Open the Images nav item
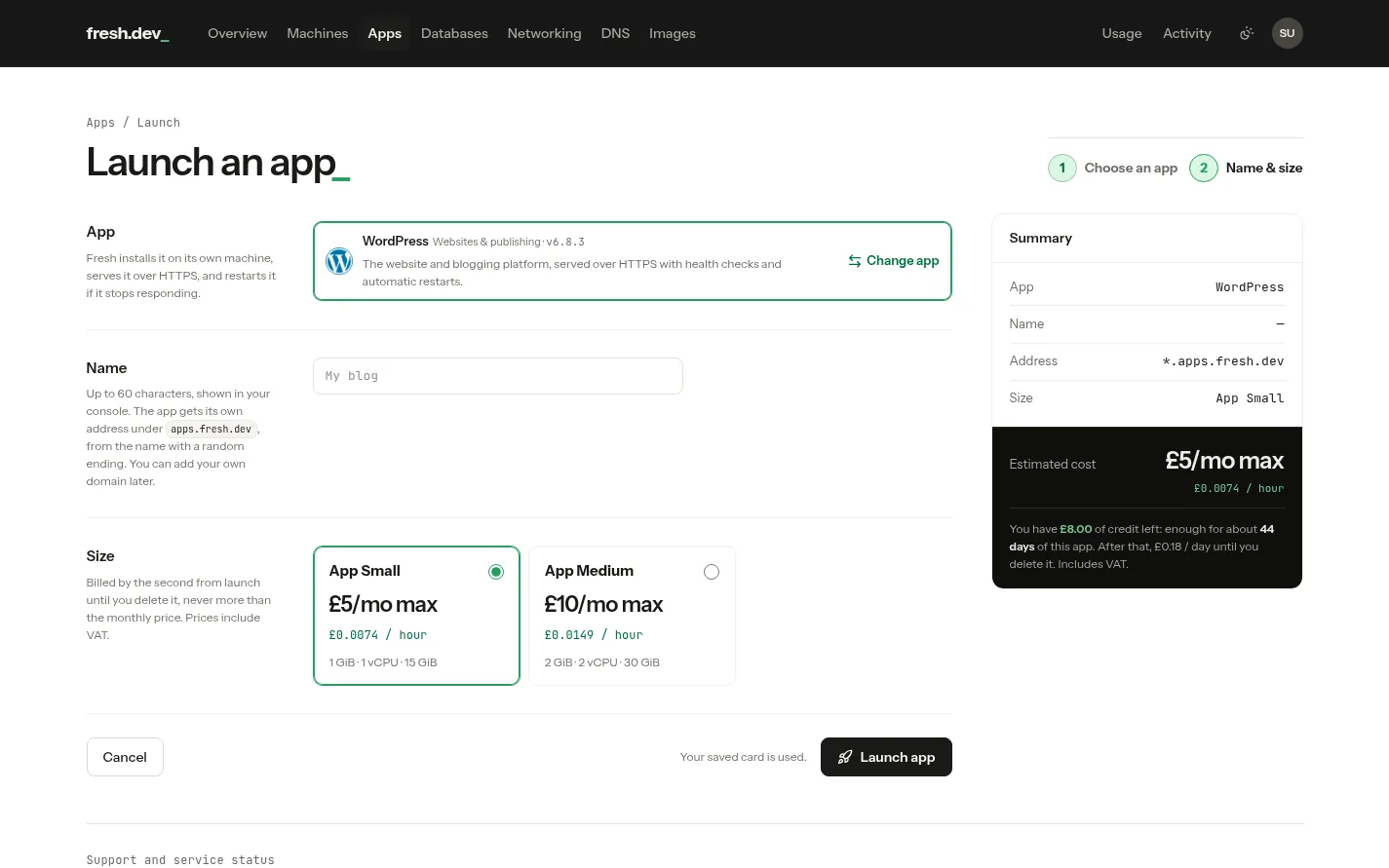Image resolution: width=1389 pixels, height=868 pixels. [x=673, y=33]
